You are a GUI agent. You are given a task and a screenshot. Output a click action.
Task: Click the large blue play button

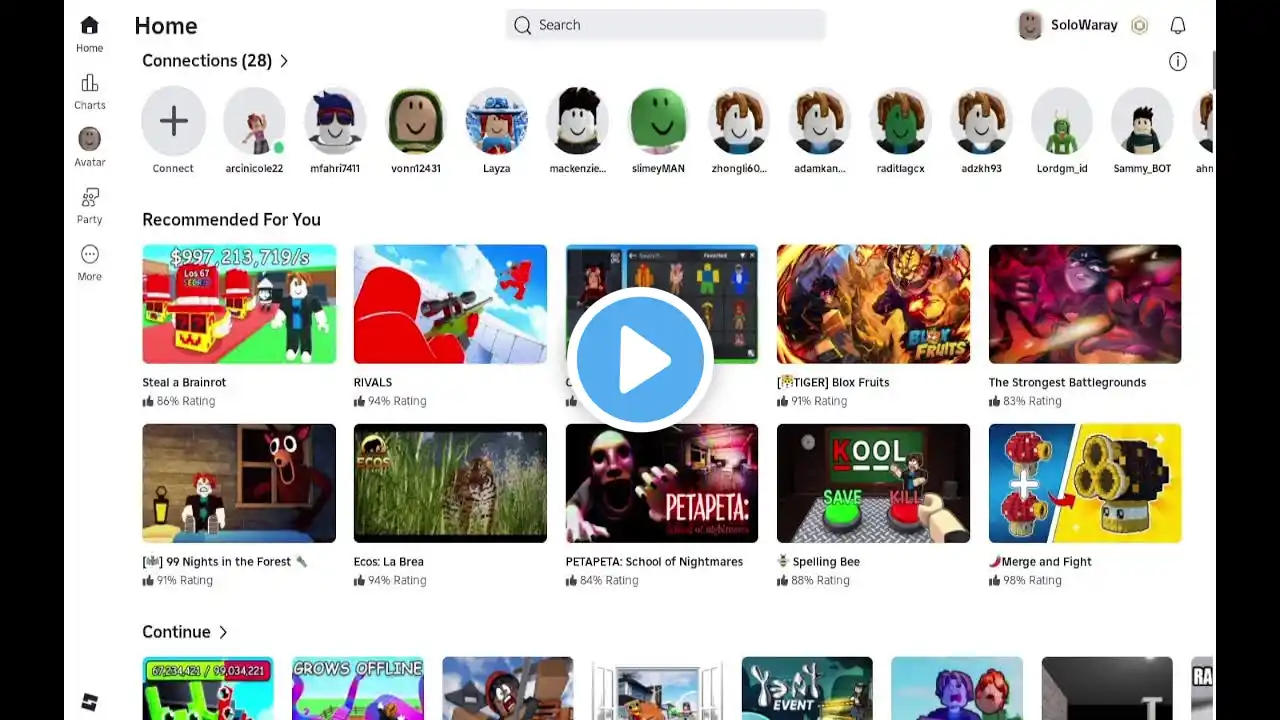coord(641,360)
